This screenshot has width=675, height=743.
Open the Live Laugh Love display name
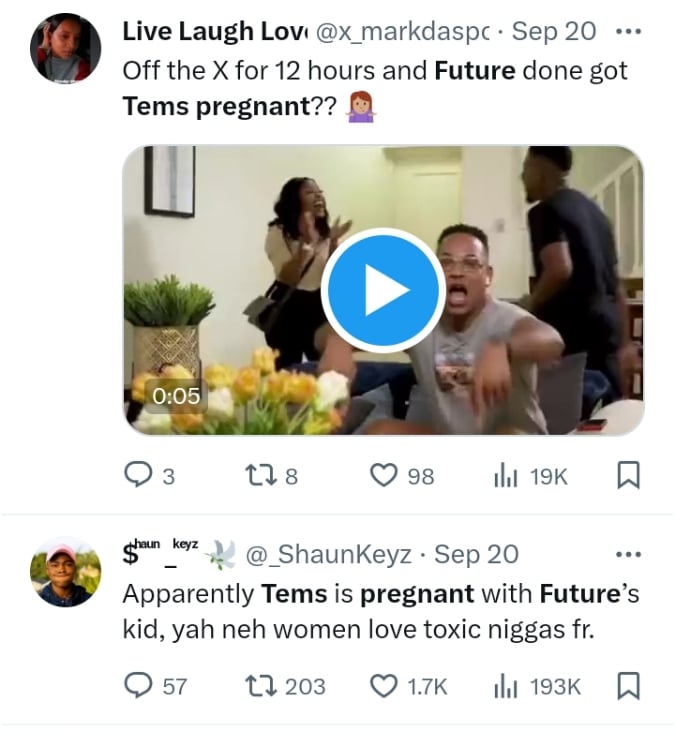[214, 31]
